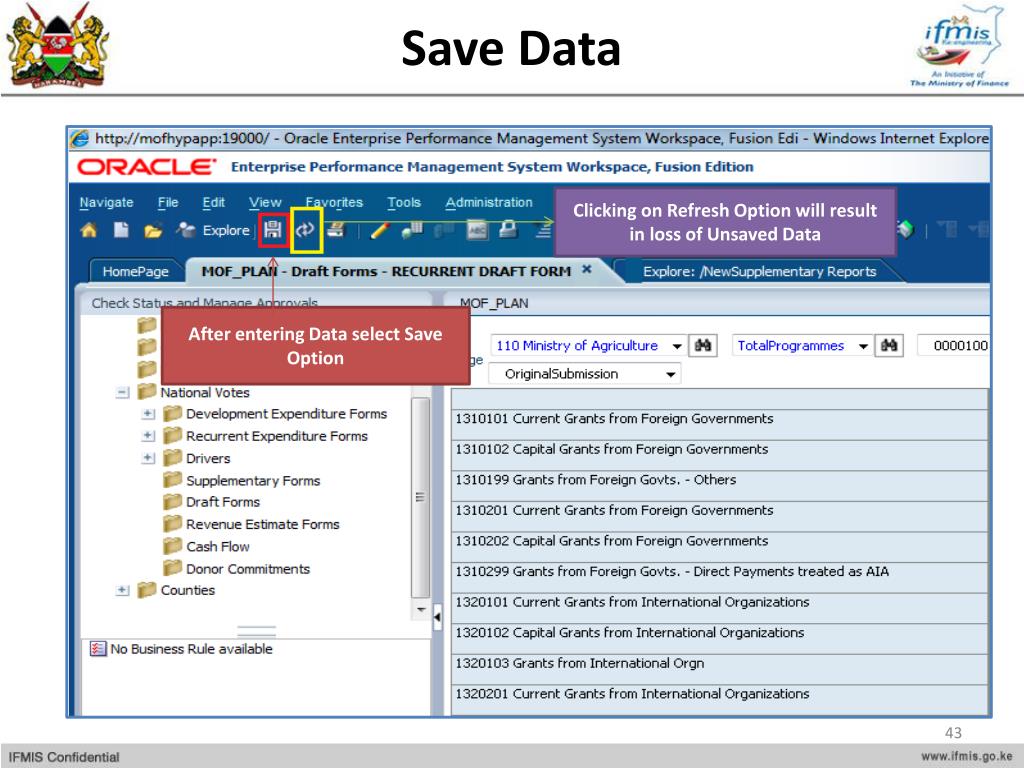Click scroll down arrow of folder tree
The image size is (1024, 768).
coord(421,609)
